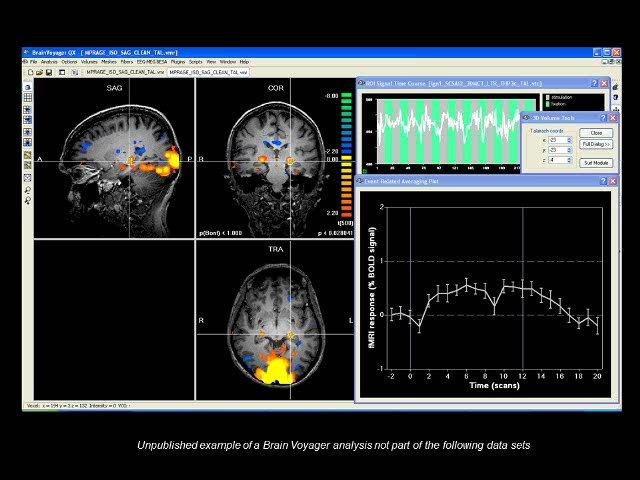Click the top icon in left sidebar

27,87
